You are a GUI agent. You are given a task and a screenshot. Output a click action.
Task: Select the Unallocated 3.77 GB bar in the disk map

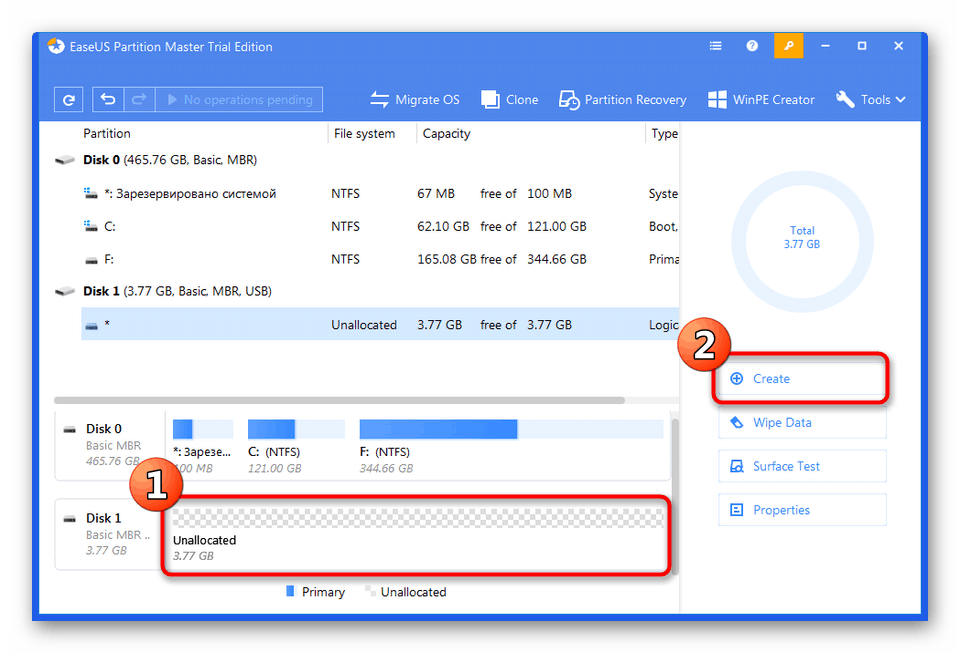point(418,534)
